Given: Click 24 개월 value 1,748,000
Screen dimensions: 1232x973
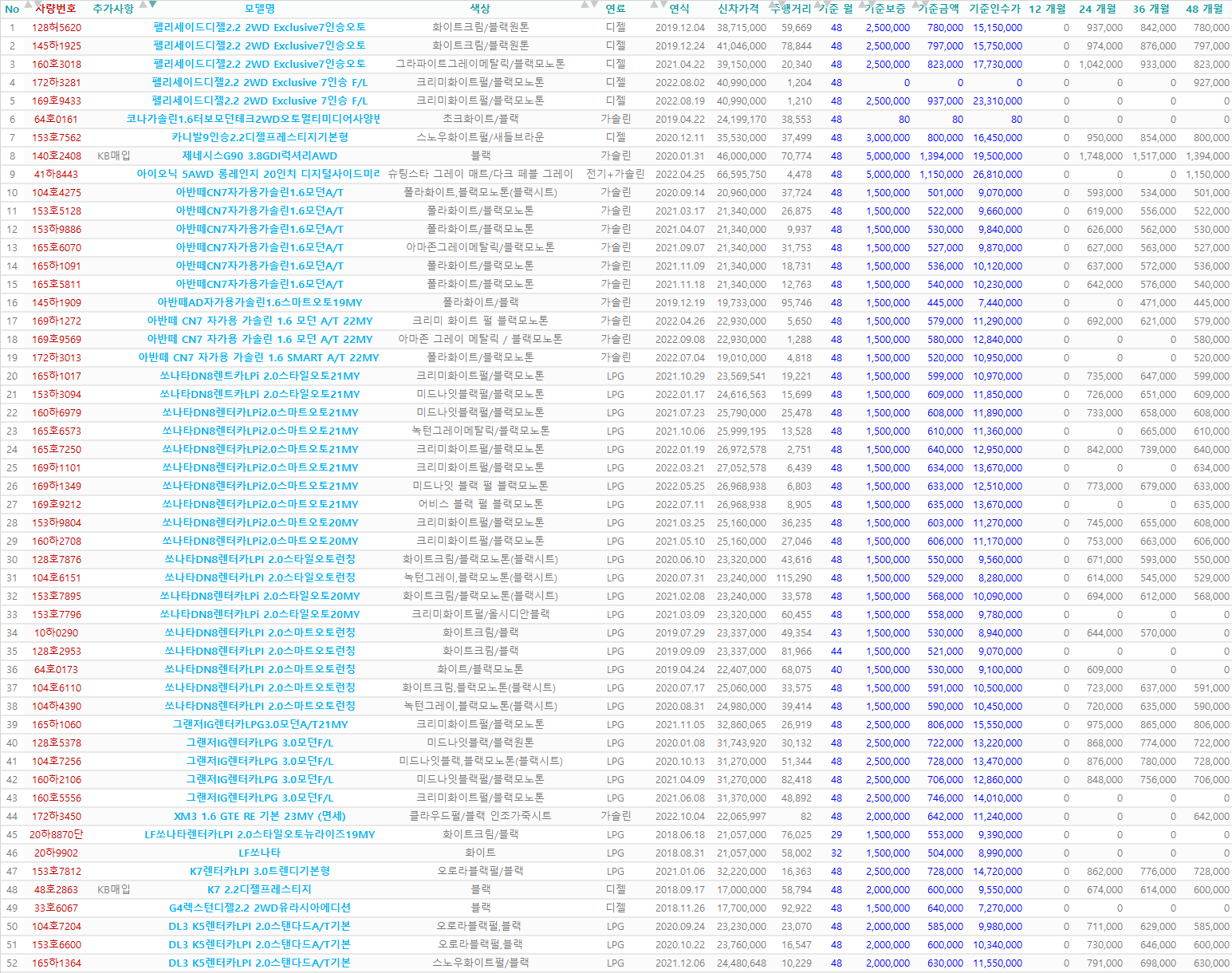Looking at the screenshot, I should [x=1101, y=156].
